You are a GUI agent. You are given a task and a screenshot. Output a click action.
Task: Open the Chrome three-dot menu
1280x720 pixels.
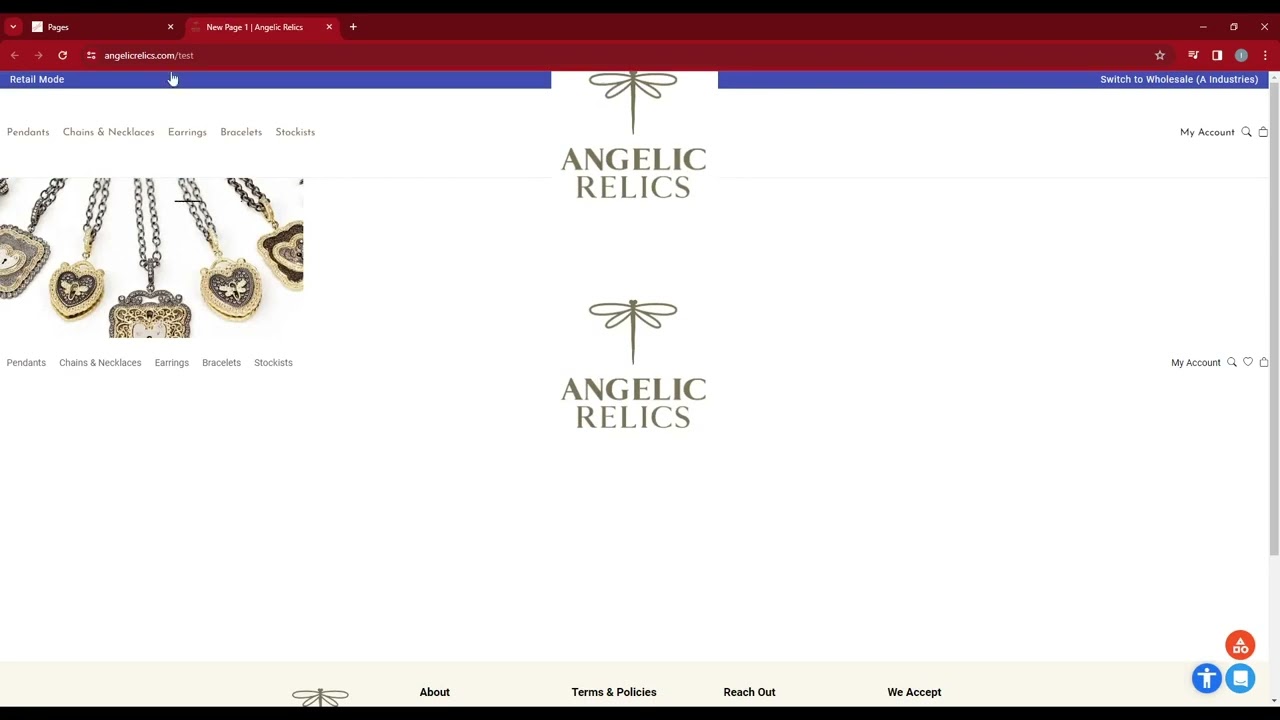coord(1265,55)
